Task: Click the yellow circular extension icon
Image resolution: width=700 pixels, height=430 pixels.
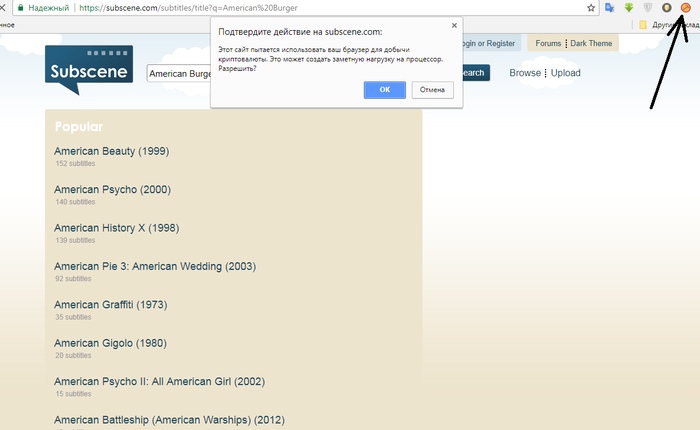Action: coord(667,8)
